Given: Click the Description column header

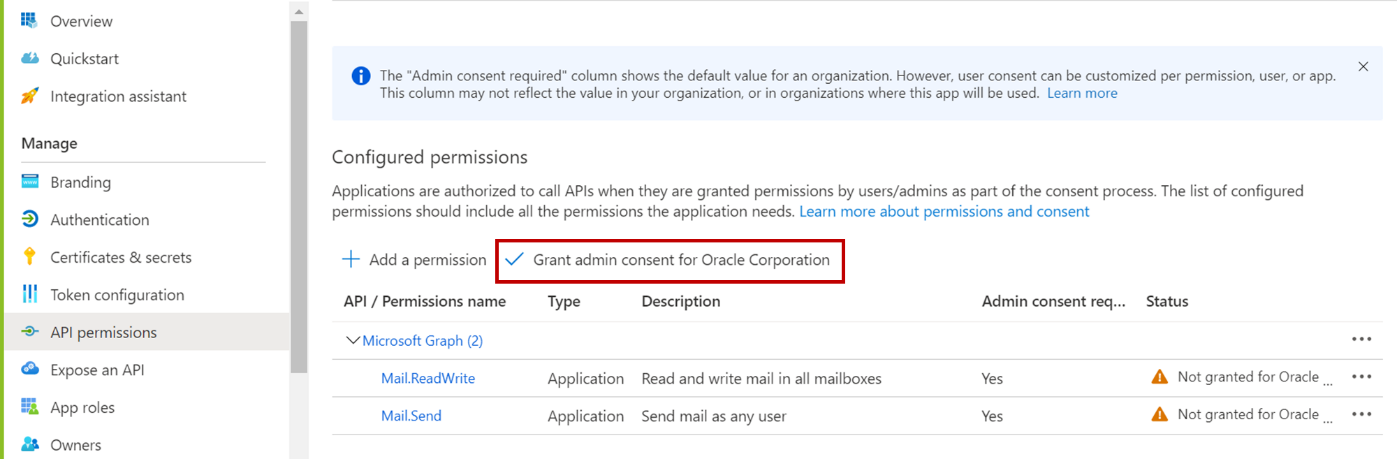Looking at the screenshot, I should [x=681, y=301].
